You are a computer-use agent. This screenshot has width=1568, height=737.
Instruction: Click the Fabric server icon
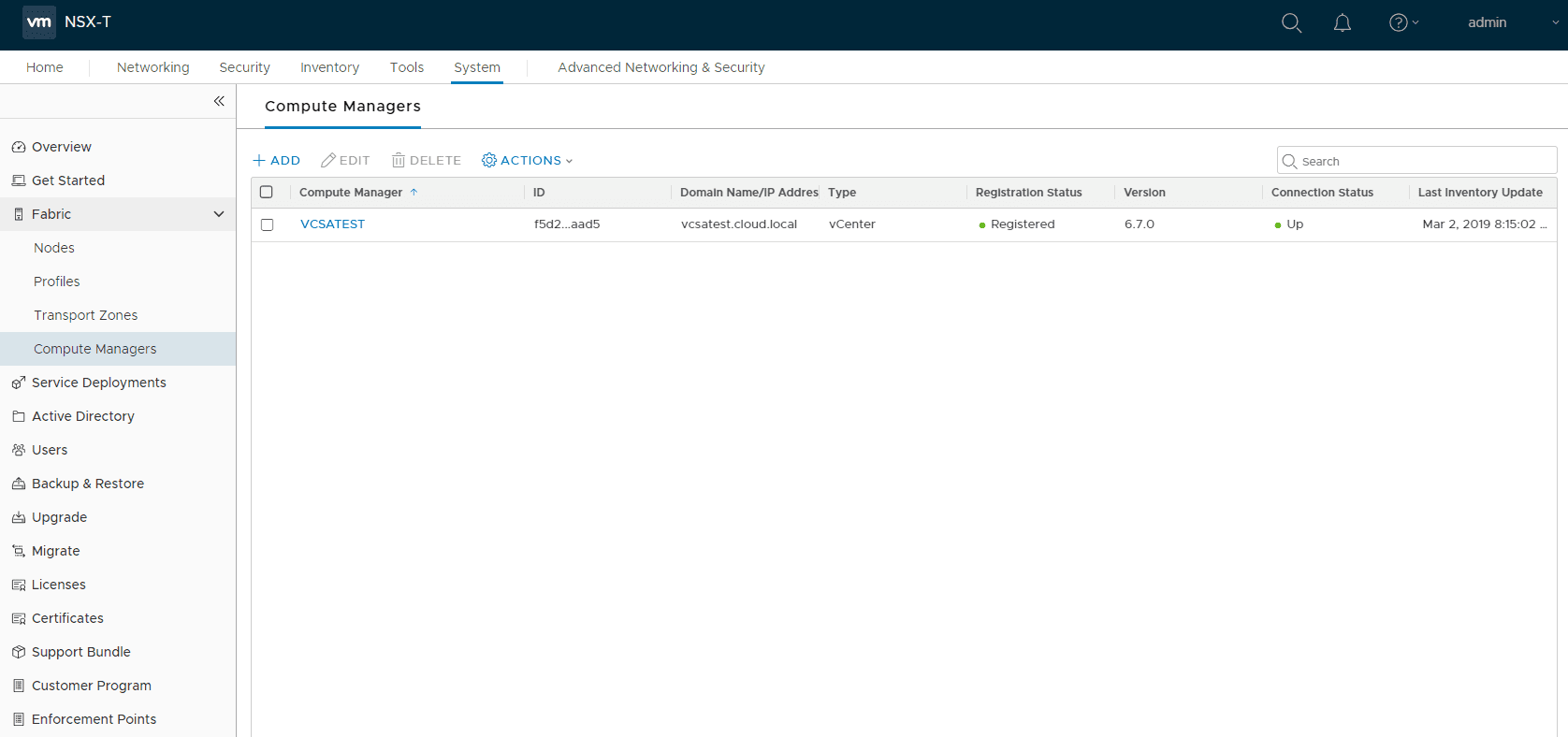(x=19, y=214)
